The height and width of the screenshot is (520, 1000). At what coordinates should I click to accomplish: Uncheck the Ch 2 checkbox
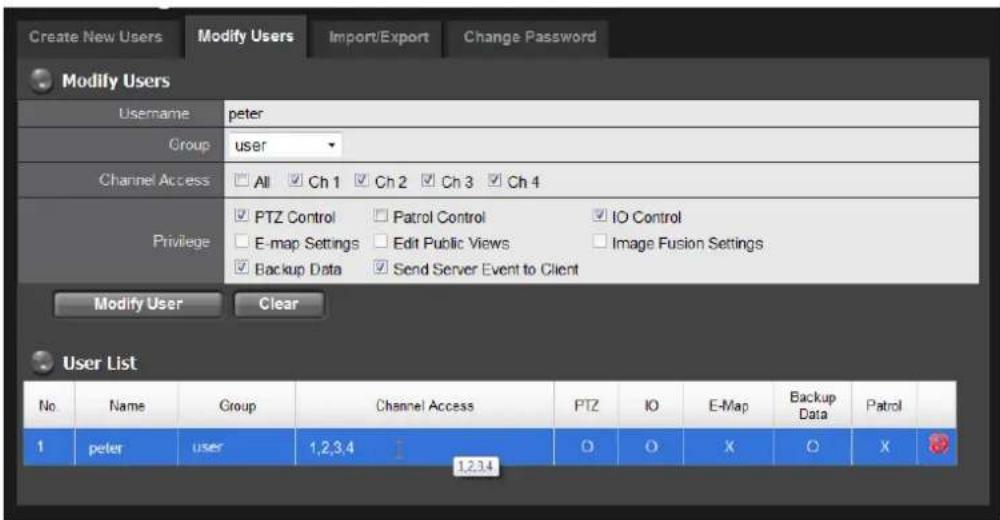pos(362,181)
